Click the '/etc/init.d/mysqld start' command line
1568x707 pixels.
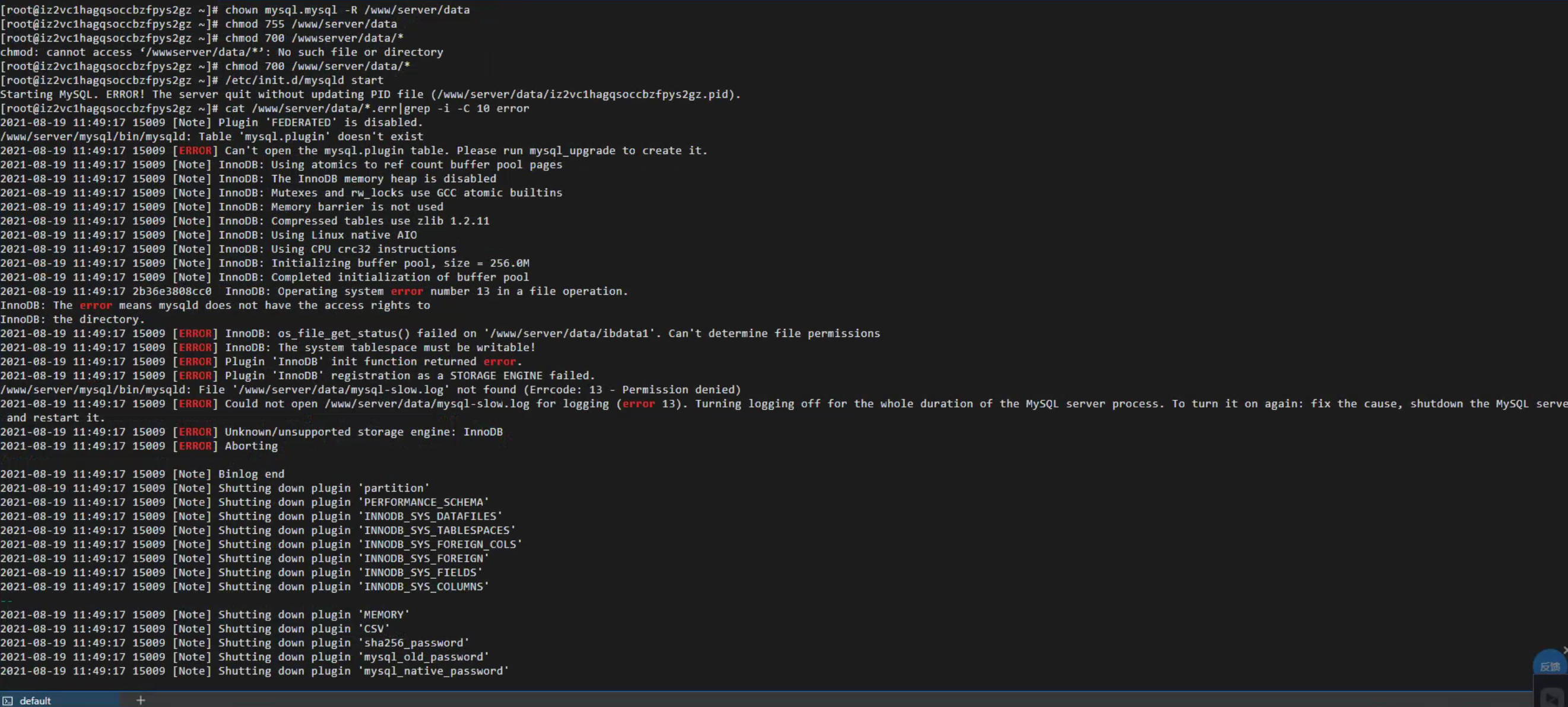pyautogui.click(x=304, y=80)
